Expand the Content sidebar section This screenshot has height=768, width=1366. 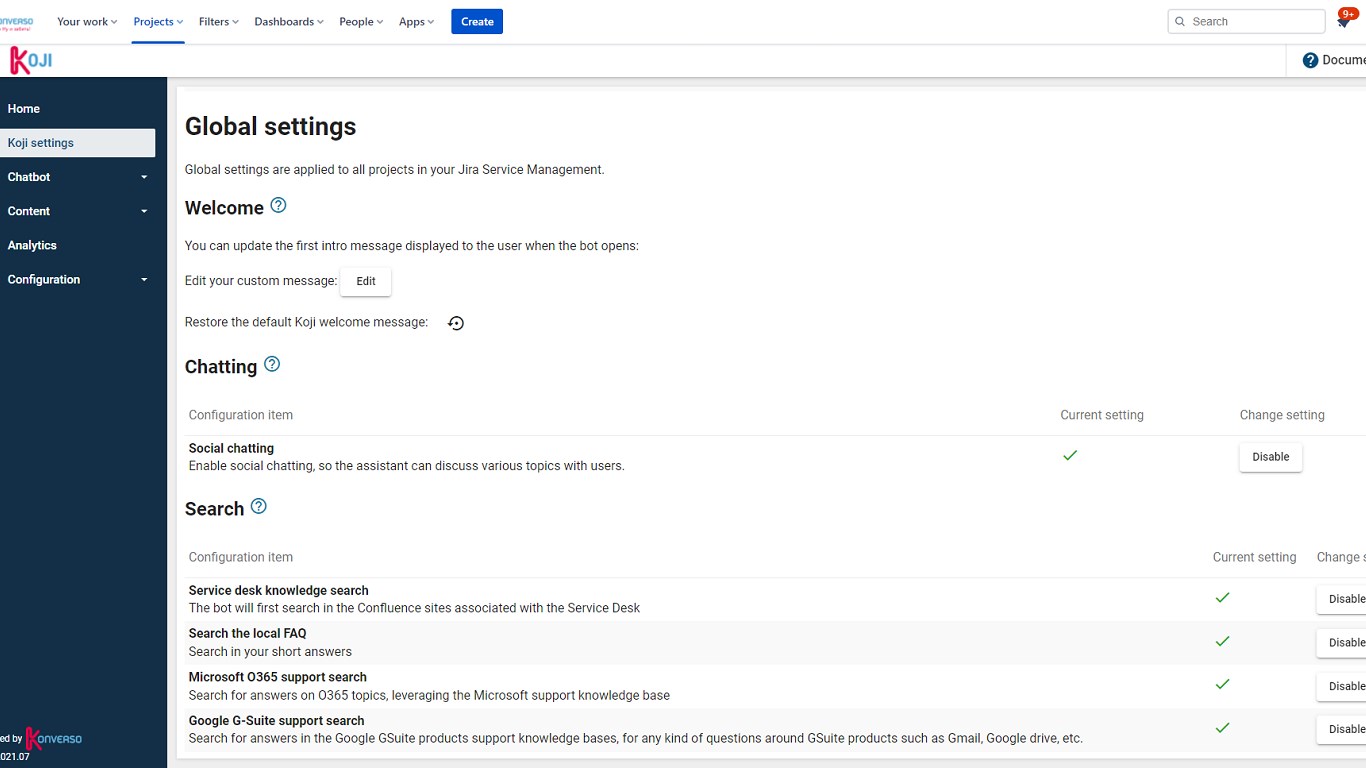pos(78,211)
